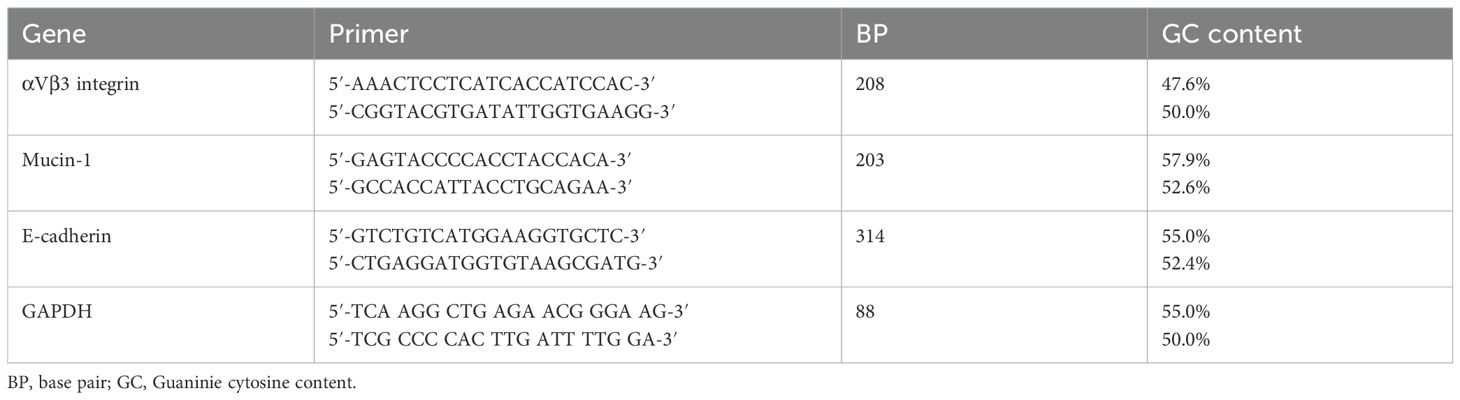The width and height of the screenshot is (1460, 400).
Task: Click the Gene column header
Action: [x=54, y=33]
